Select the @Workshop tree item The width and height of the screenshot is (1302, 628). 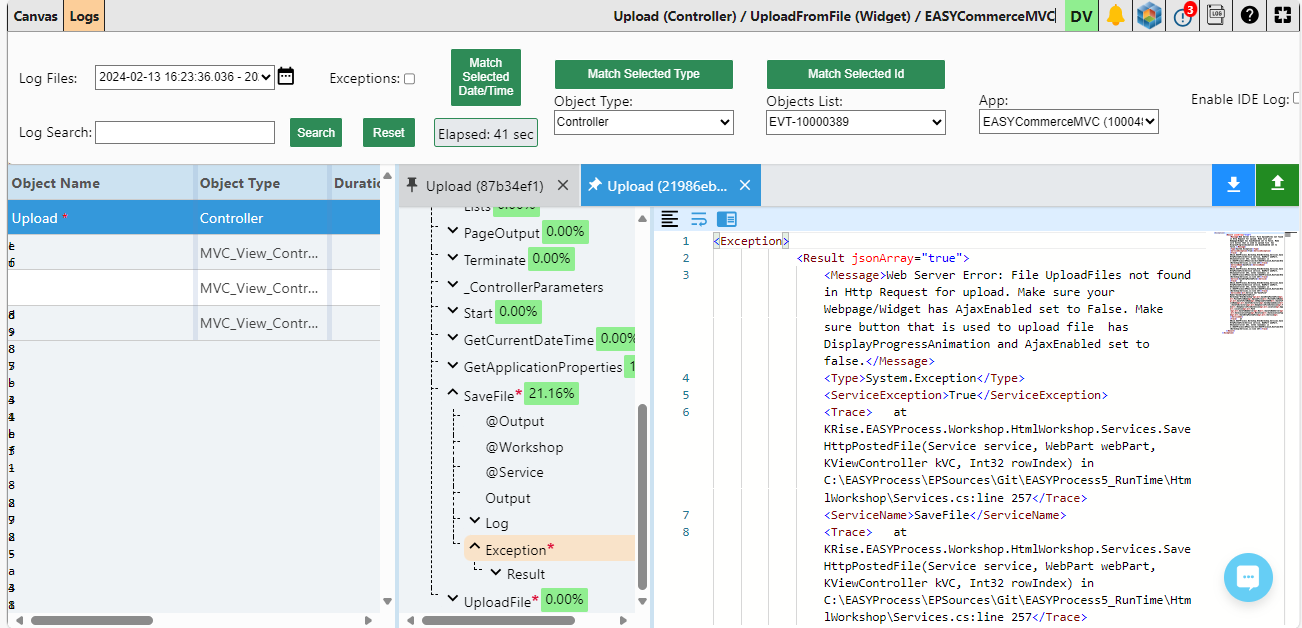pos(524,447)
